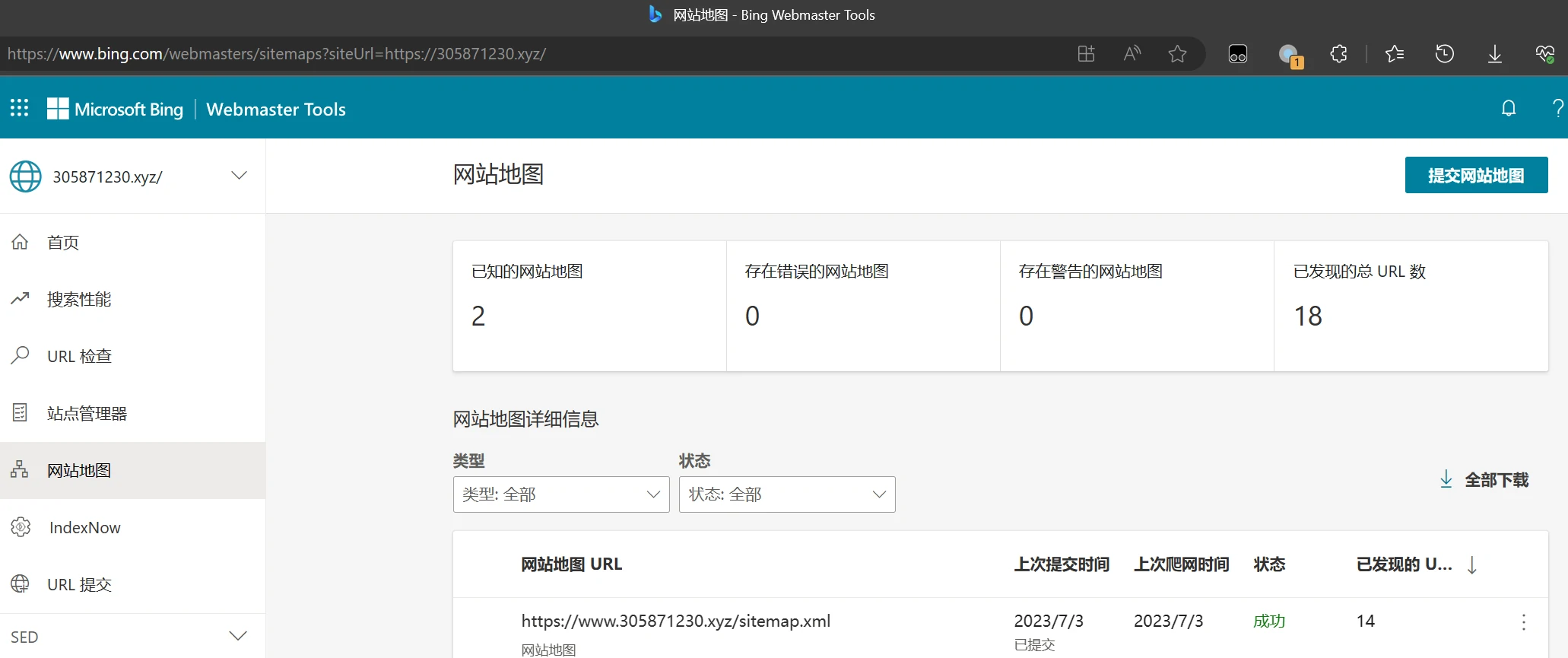The image size is (1568, 658).
Task: Click the help question mark icon
Action: point(1557,109)
